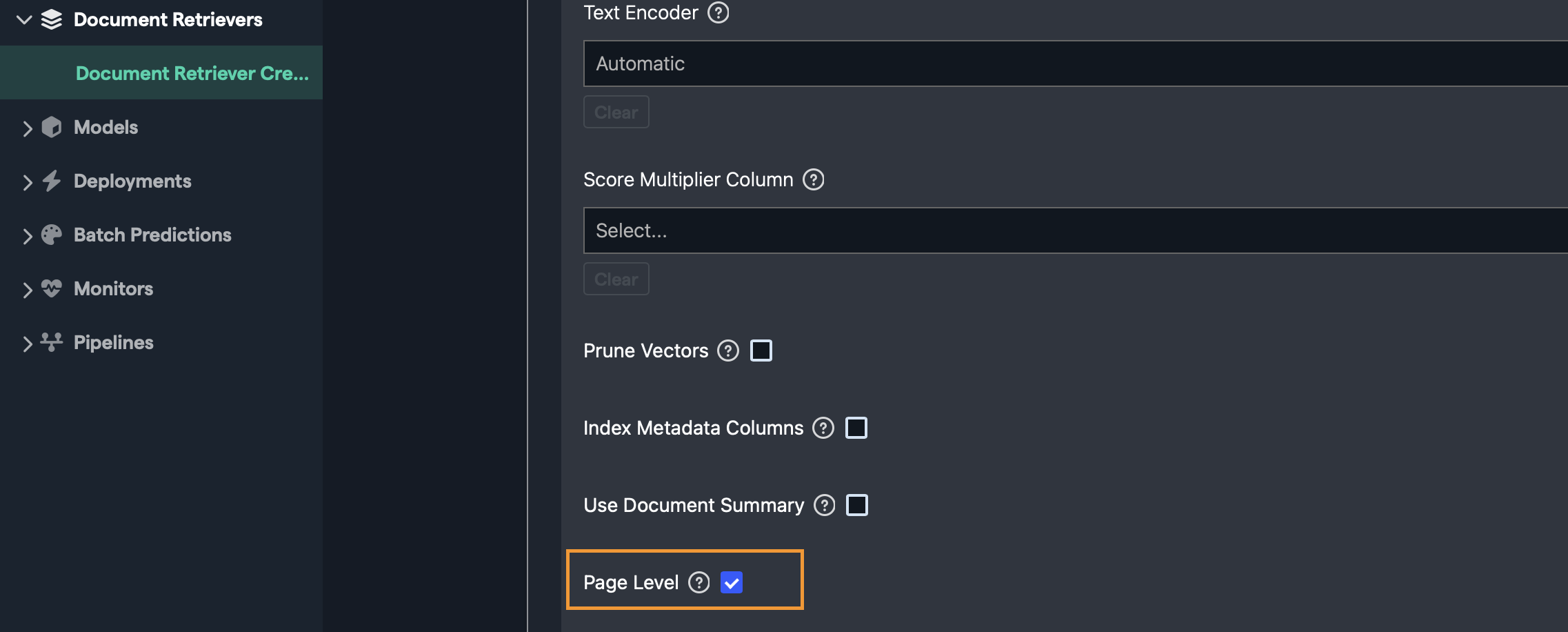Click the Page Level help icon
Screen dimensions: 1568x632
pos(699,582)
